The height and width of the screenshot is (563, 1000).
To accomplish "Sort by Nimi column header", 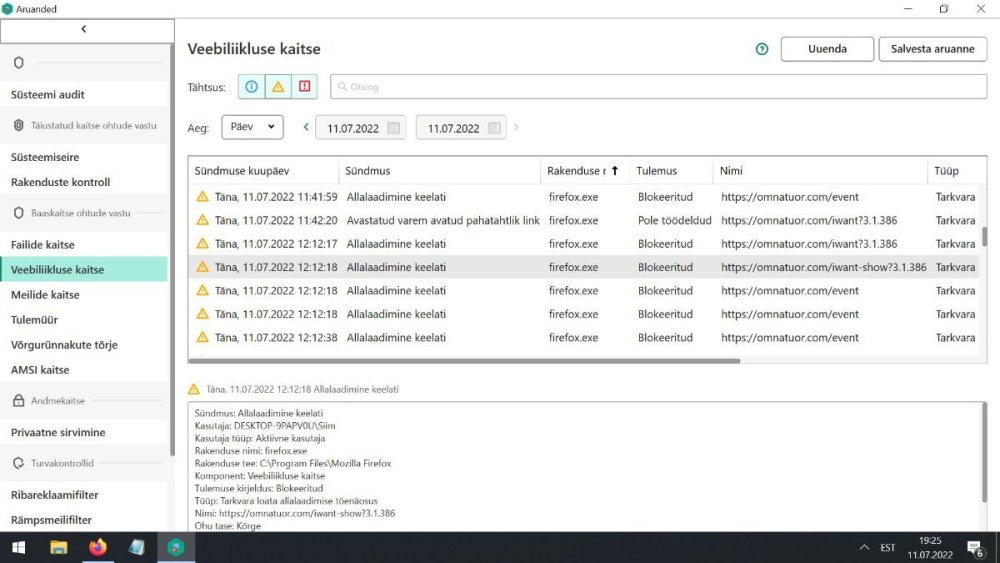I will (x=820, y=171).
